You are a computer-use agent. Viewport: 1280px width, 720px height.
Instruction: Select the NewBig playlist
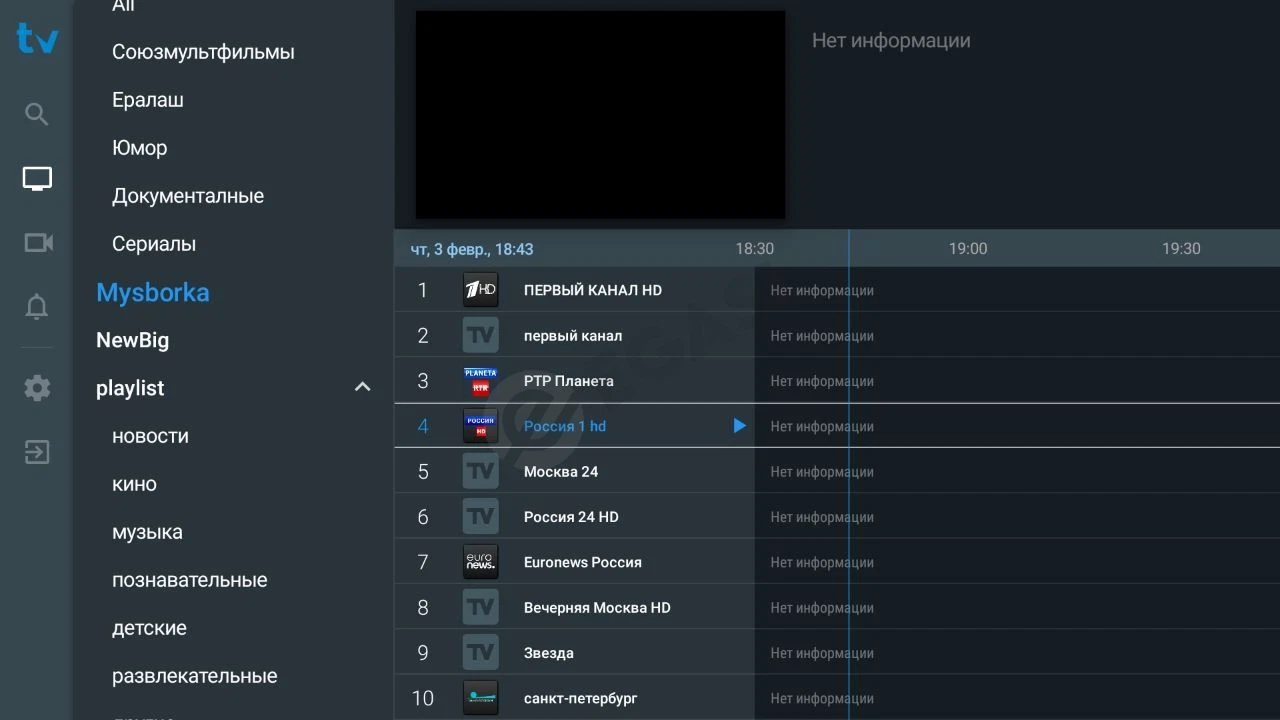(x=132, y=340)
